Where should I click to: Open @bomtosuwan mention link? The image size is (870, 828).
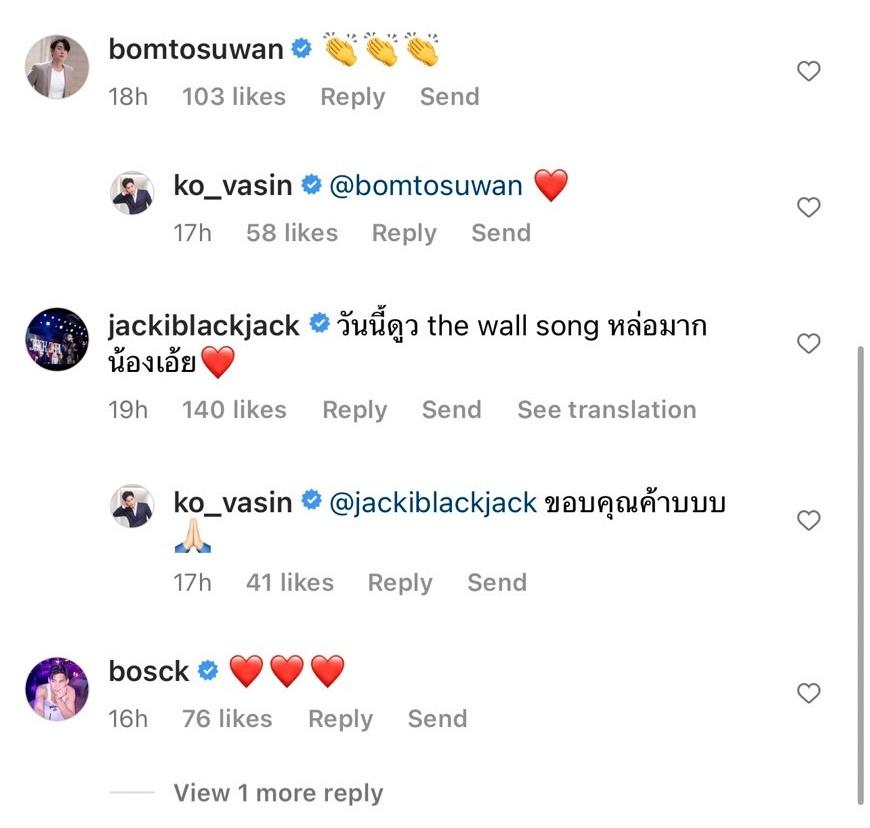coord(426,186)
